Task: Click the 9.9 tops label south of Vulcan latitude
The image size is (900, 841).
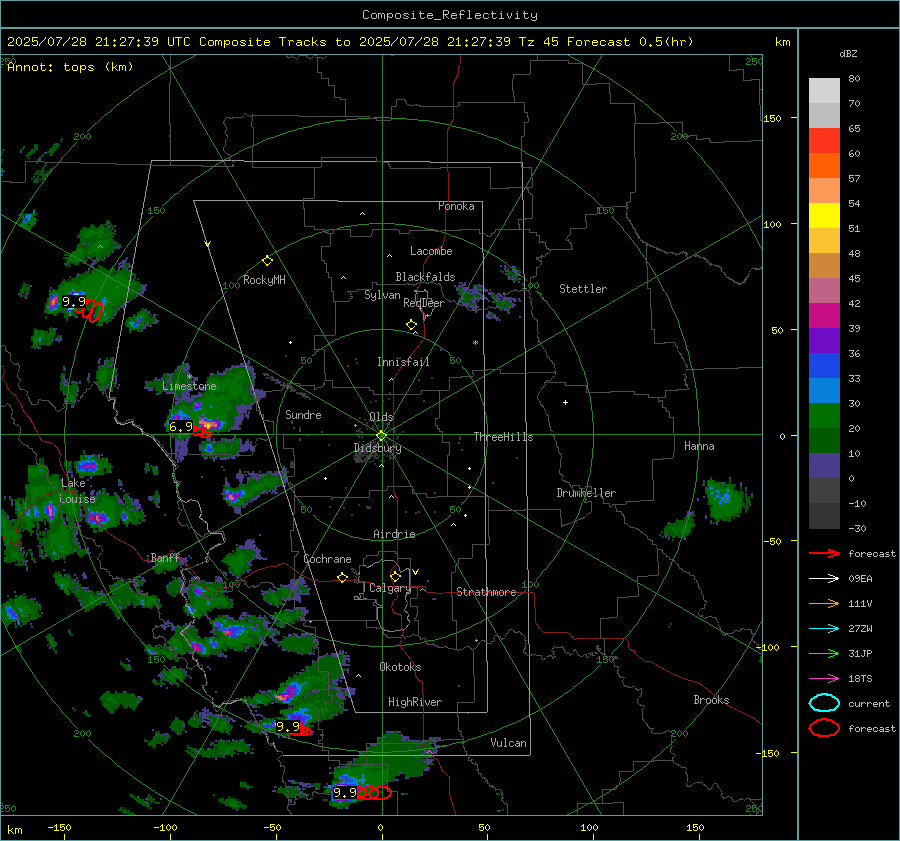Action: click(344, 793)
